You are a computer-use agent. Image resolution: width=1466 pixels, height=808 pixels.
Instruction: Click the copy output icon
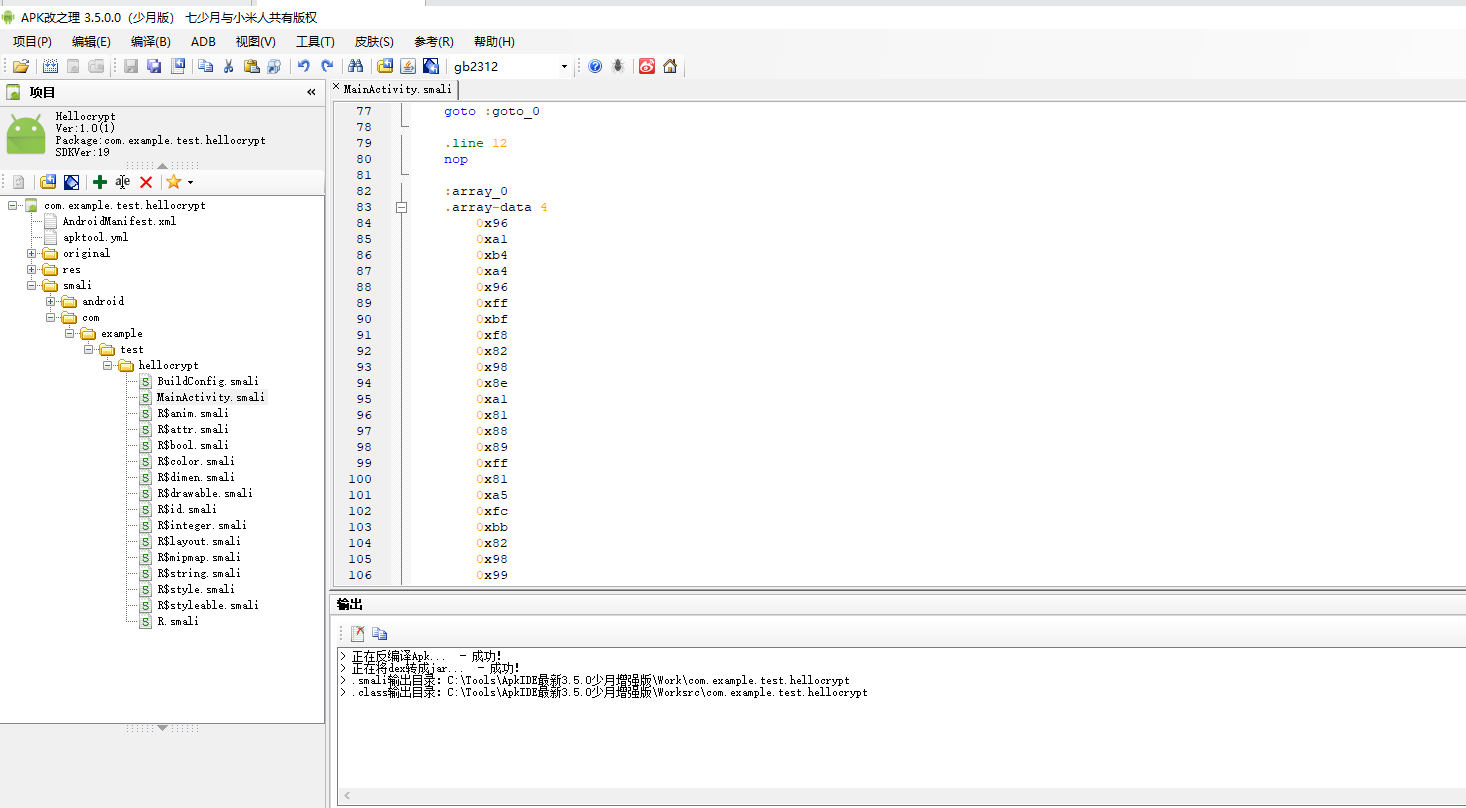coord(380,633)
